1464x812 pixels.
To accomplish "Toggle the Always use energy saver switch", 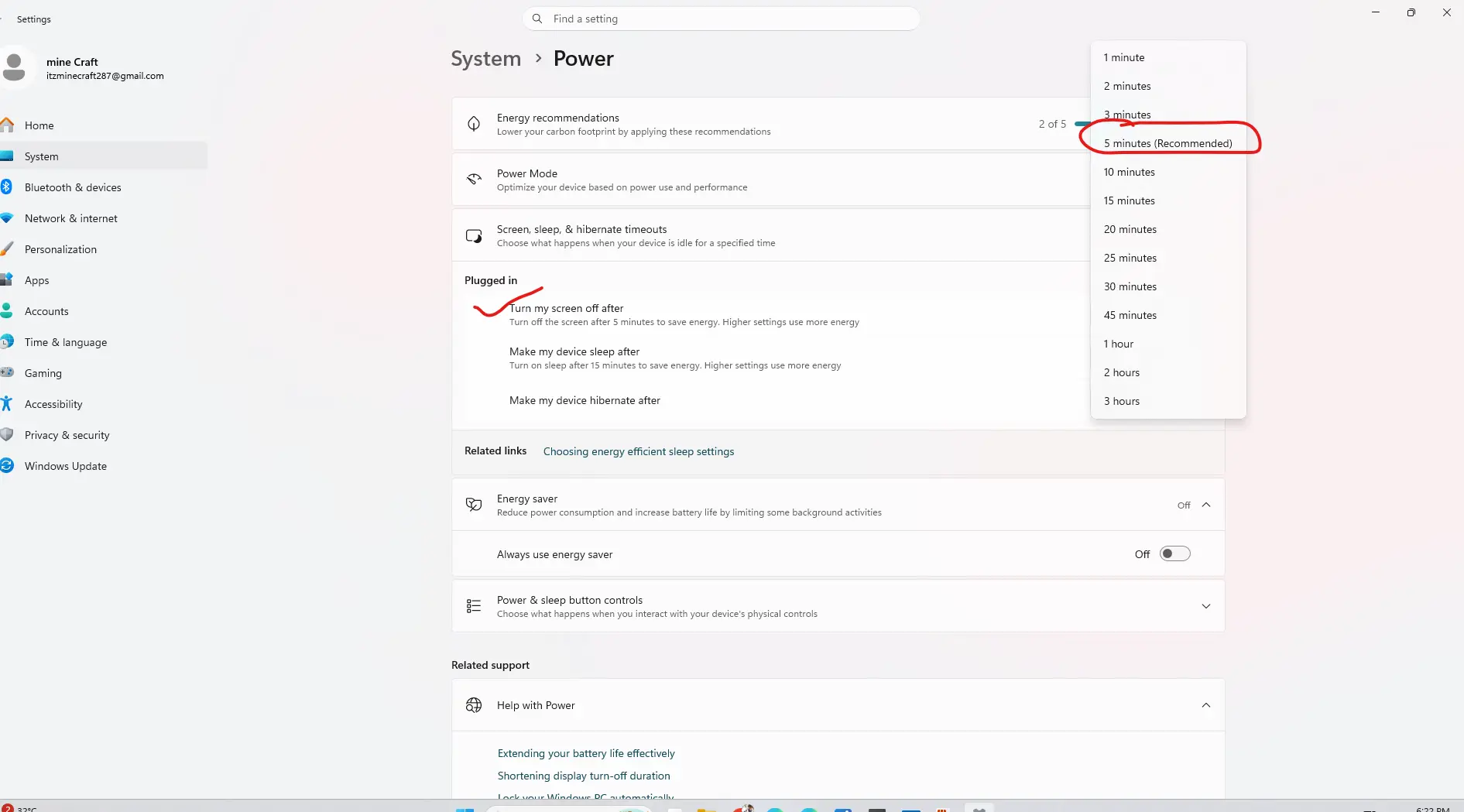I will 1174,554.
